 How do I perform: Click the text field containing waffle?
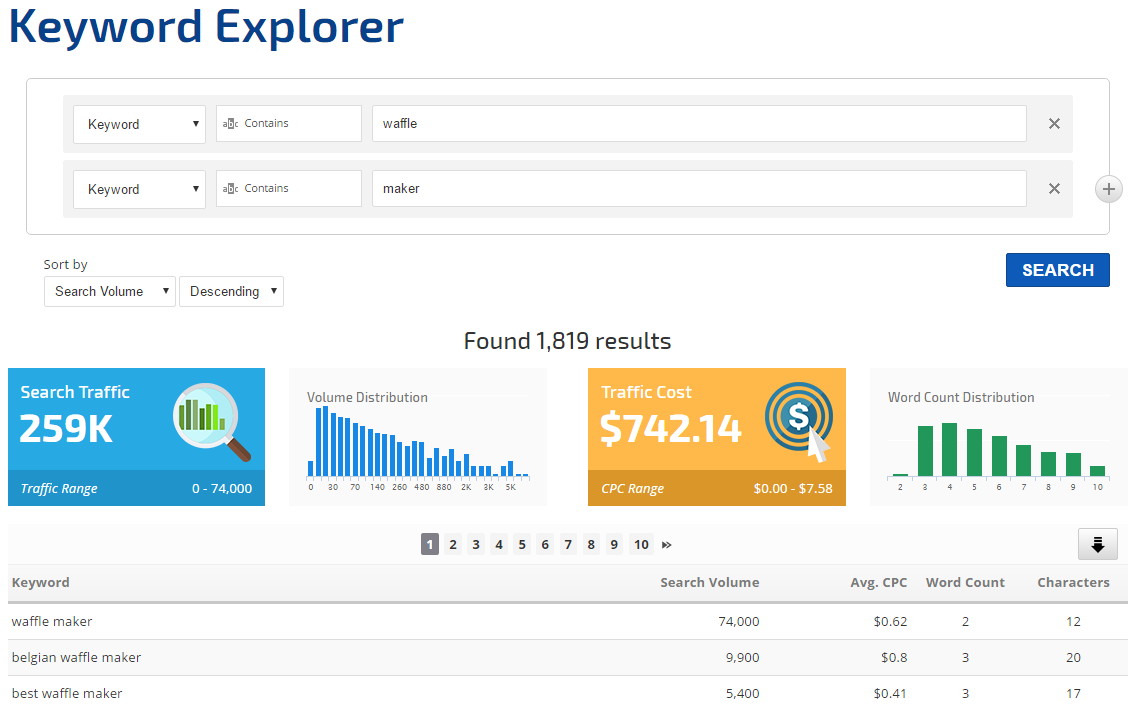[x=698, y=124]
